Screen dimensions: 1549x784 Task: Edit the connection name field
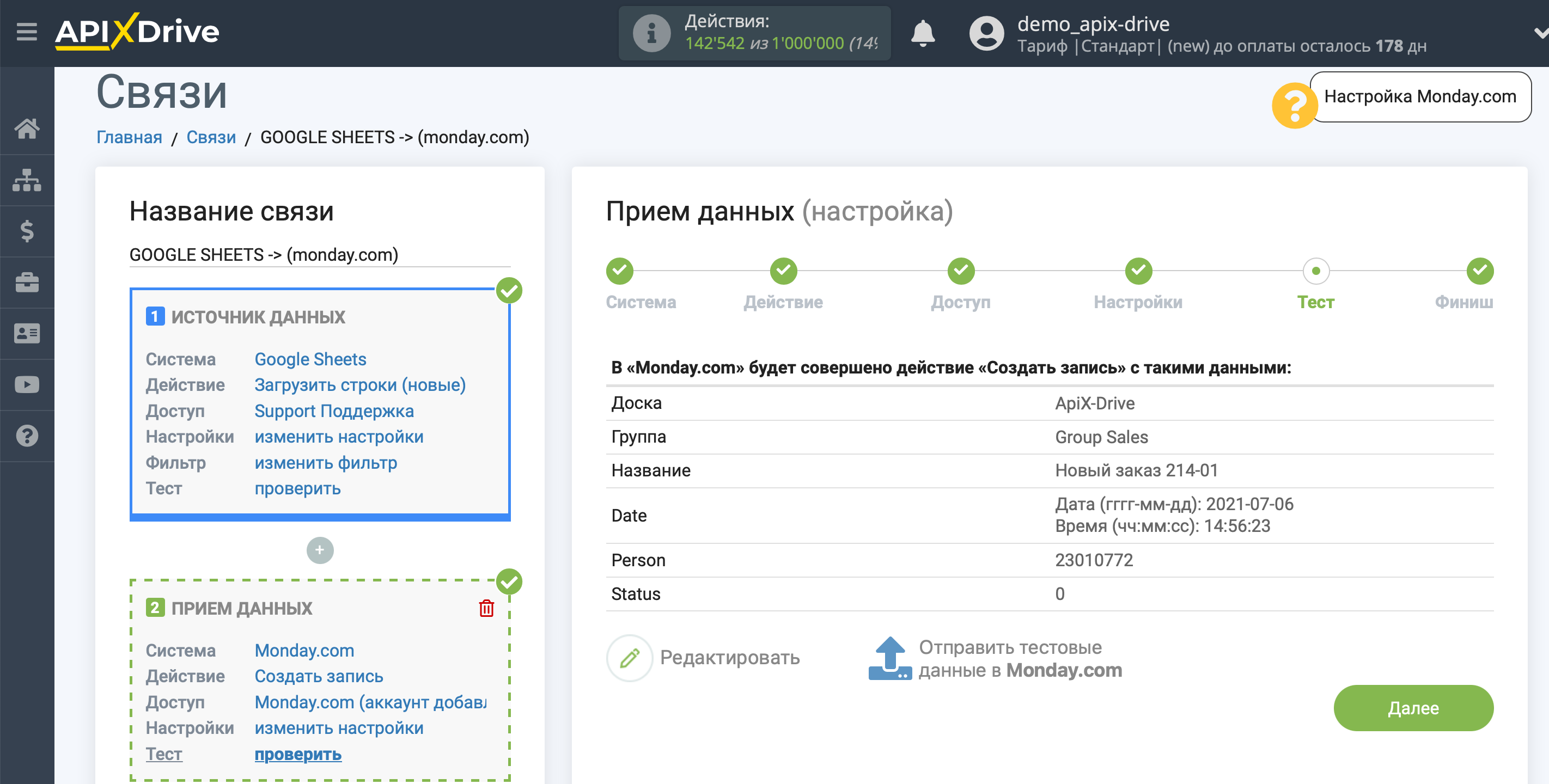320,254
